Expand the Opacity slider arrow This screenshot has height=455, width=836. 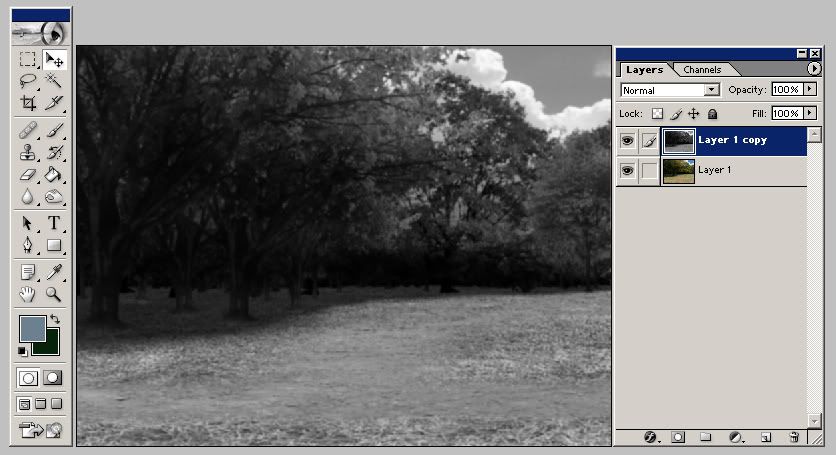click(810, 90)
